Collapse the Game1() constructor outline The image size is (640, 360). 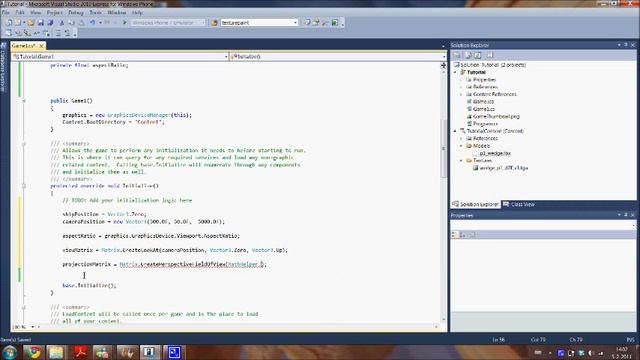pyautogui.click(x=24, y=101)
